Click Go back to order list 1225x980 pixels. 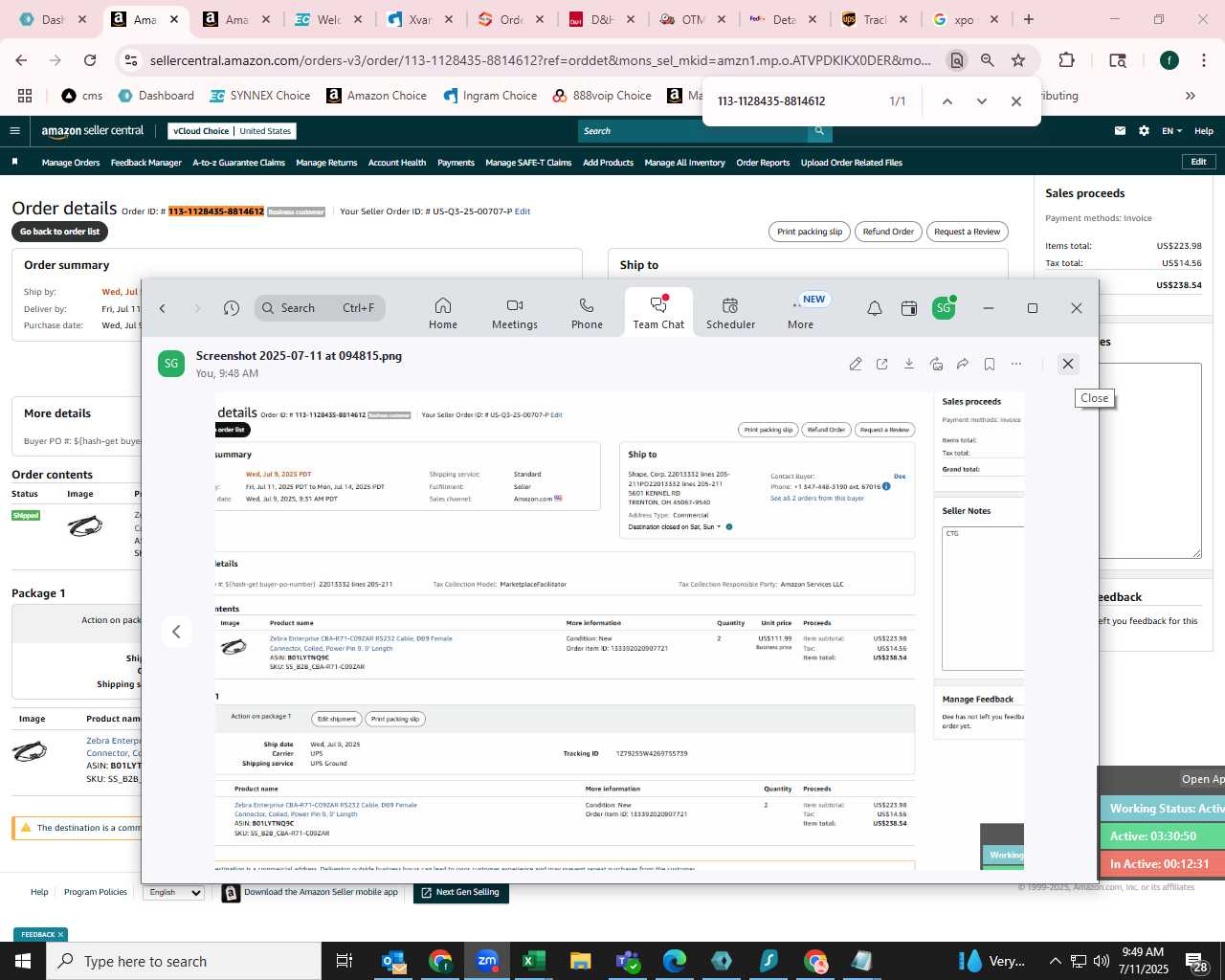click(60, 232)
